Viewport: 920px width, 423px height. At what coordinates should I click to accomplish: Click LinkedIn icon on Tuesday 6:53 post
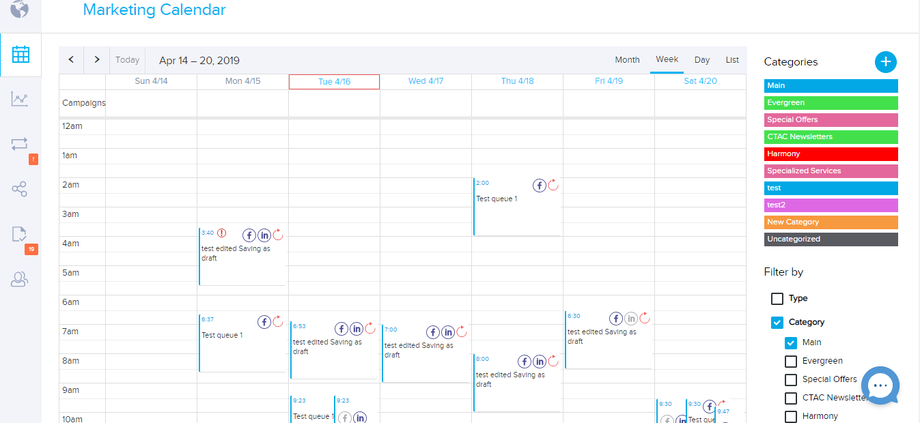(x=356, y=329)
